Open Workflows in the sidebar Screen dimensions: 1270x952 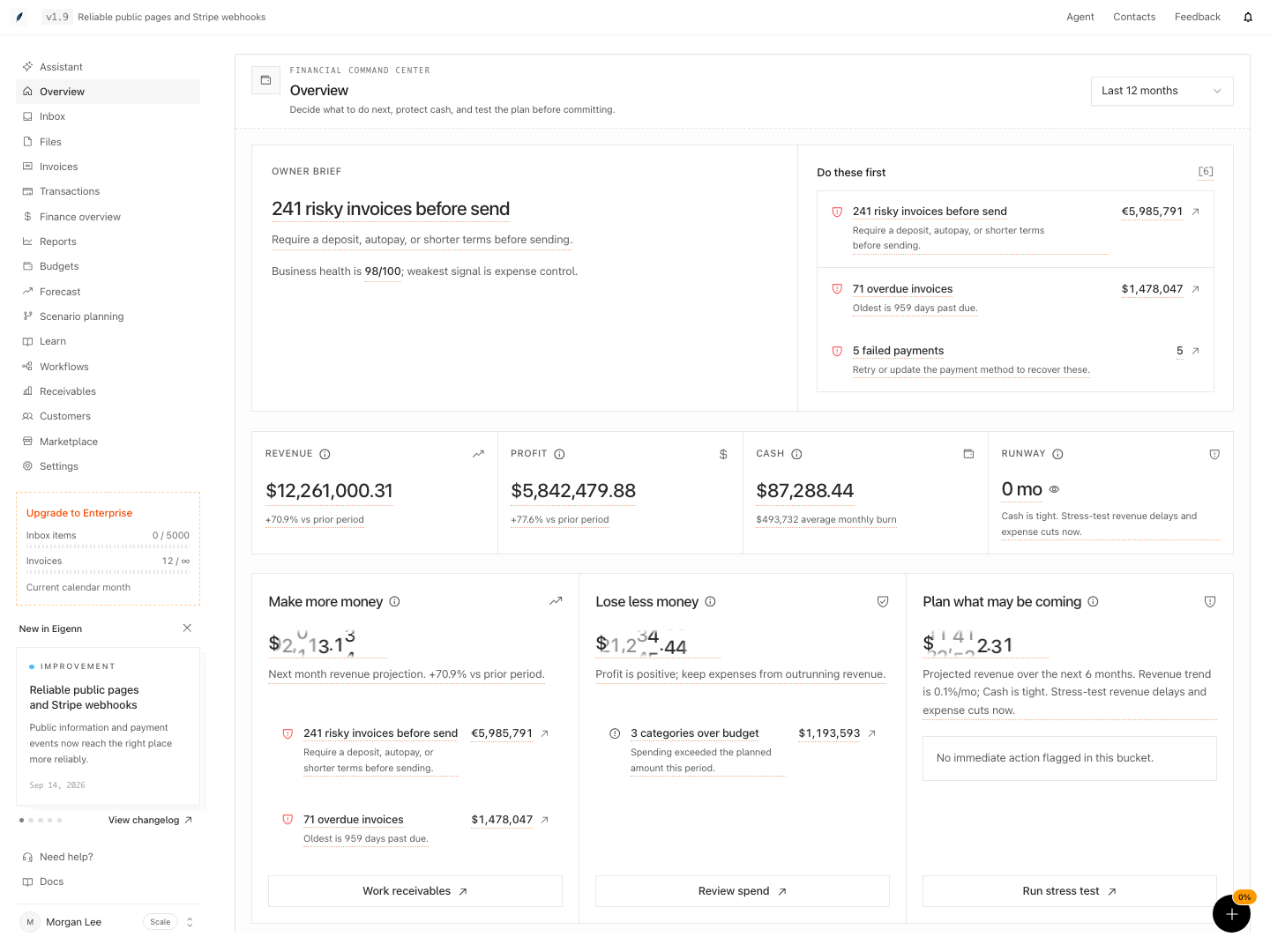click(x=108, y=367)
